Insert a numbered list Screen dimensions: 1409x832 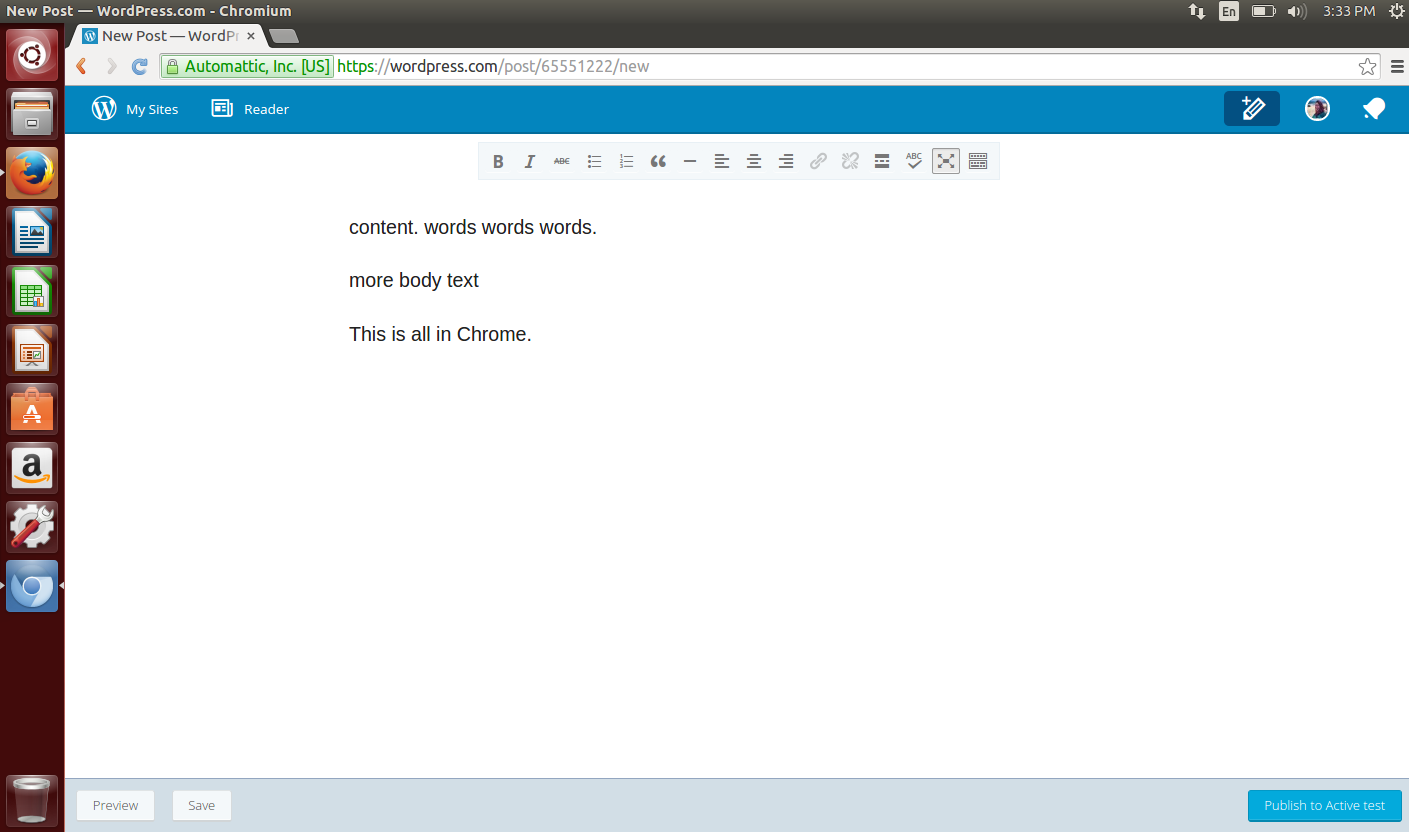[626, 162]
